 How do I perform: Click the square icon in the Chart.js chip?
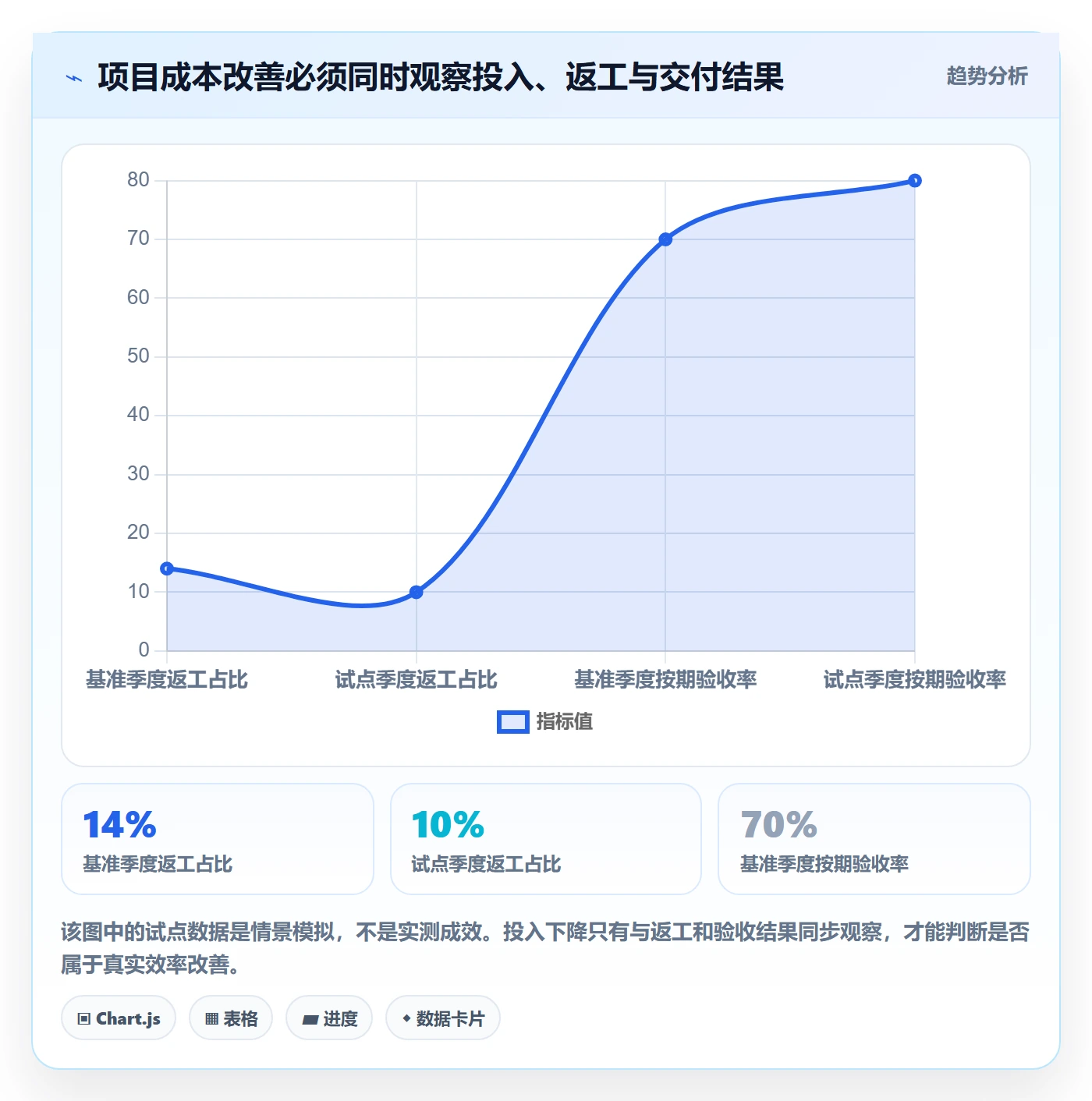tap(84, 1019)
